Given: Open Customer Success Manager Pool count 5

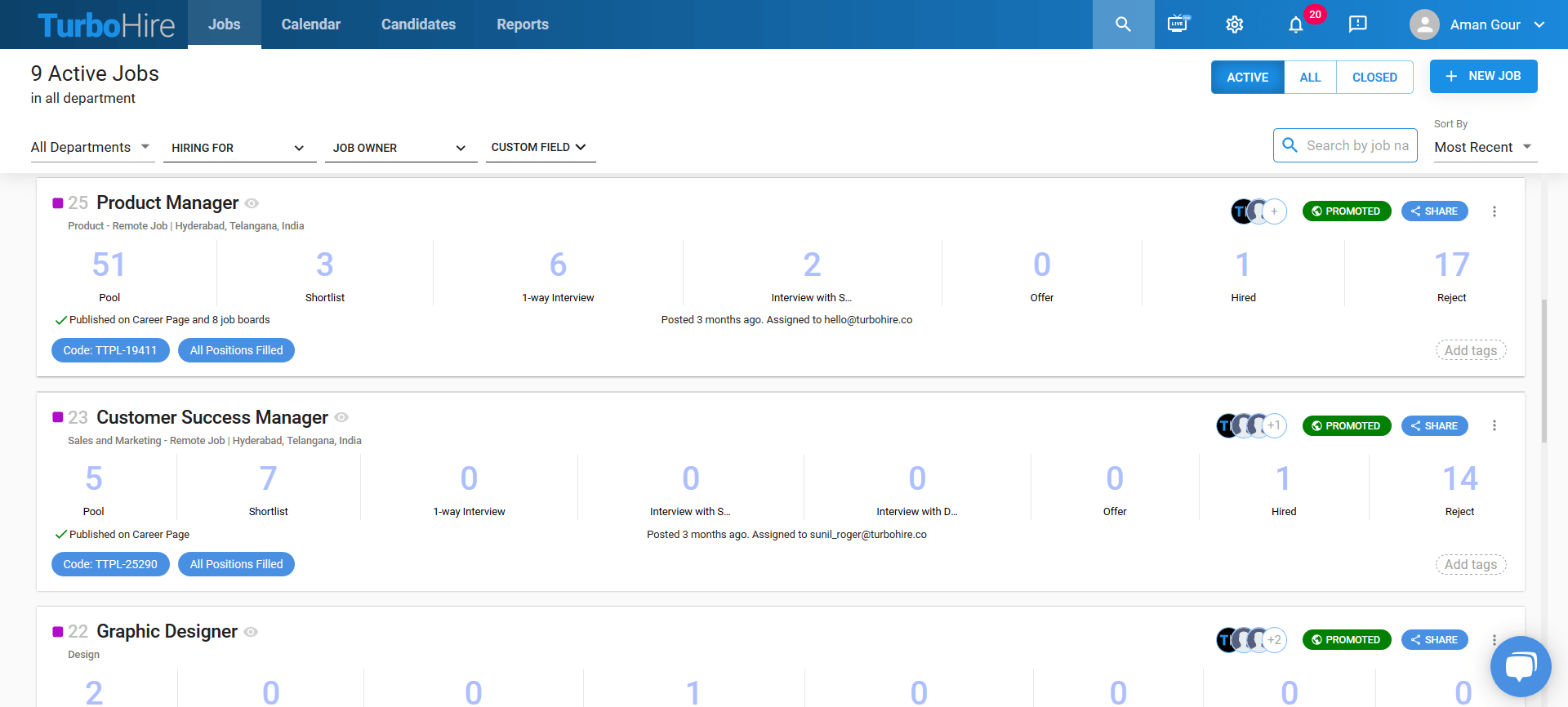Looking at the screenshot, I should click(x=94, y=478).
